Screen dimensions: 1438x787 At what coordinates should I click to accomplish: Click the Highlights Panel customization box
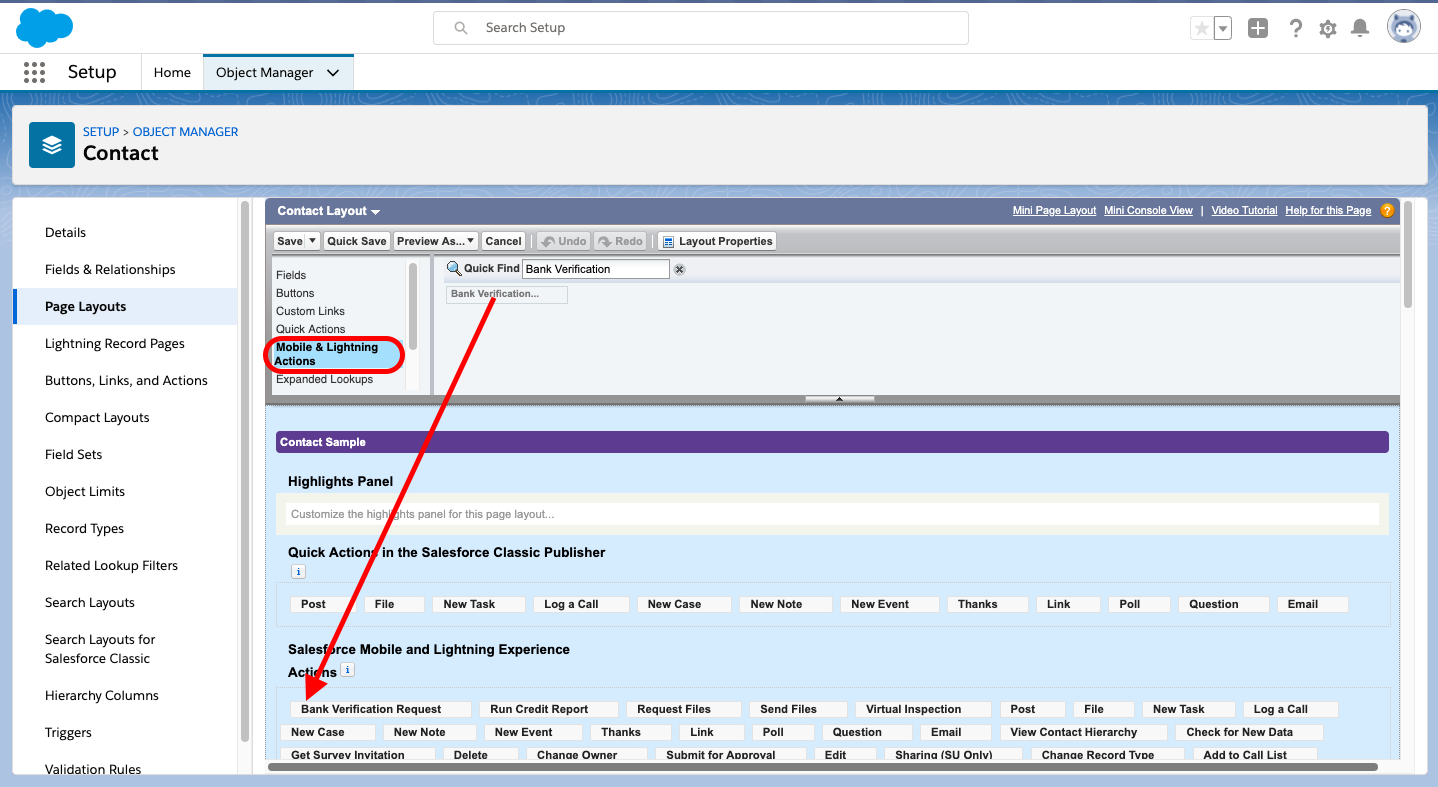point(832,514)
